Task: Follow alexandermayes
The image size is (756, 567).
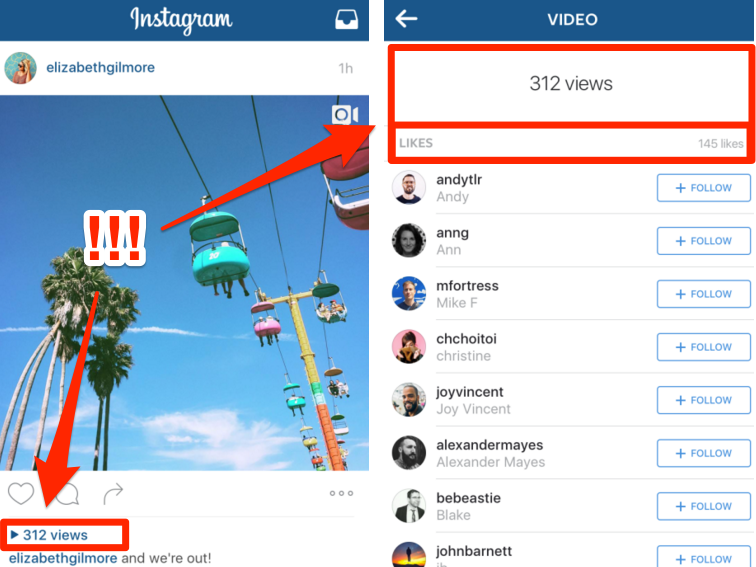Action: pyautogui.click(x=703, y=453)
